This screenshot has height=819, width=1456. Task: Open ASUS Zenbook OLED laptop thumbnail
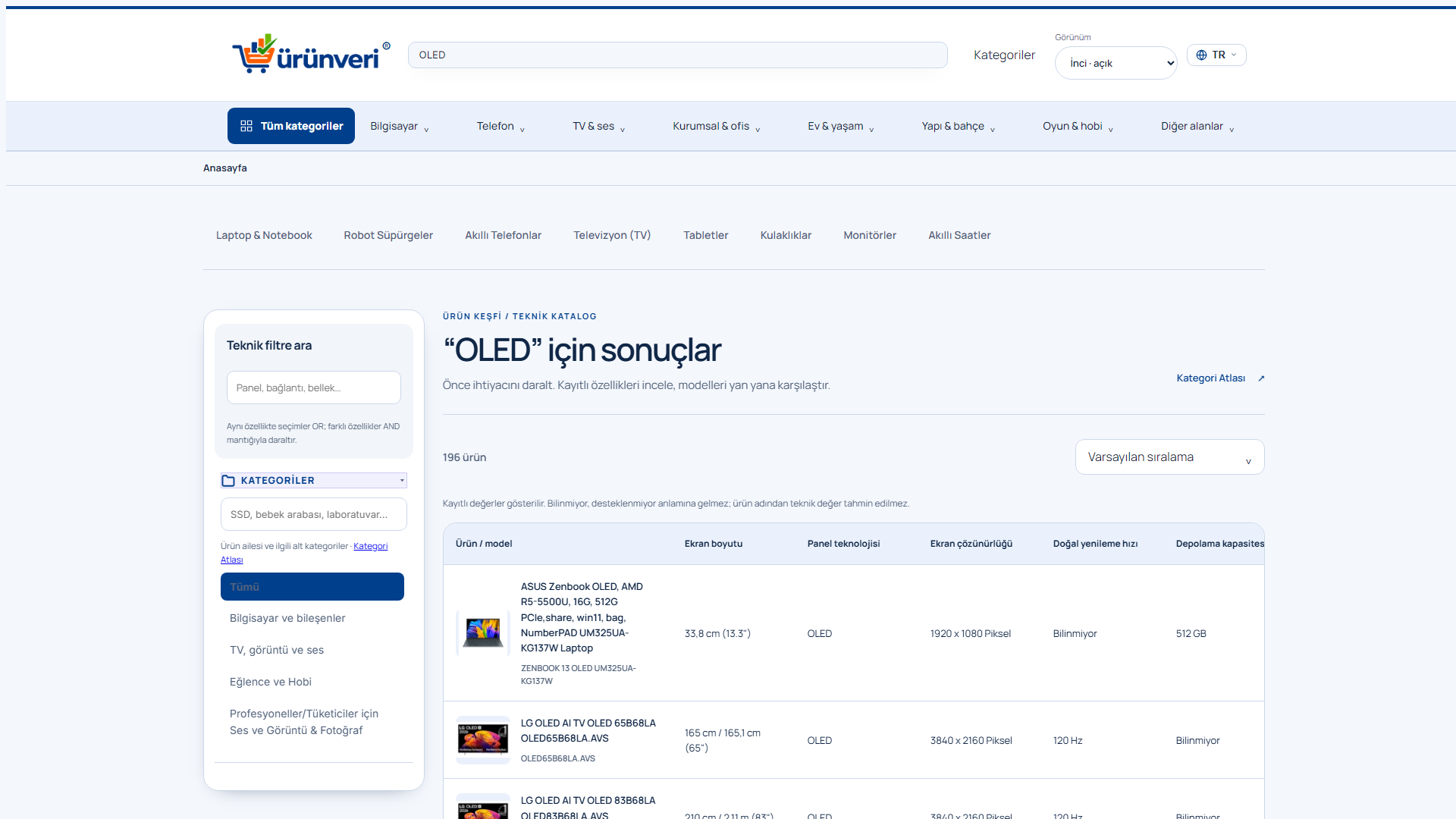(x=483, y=632)
